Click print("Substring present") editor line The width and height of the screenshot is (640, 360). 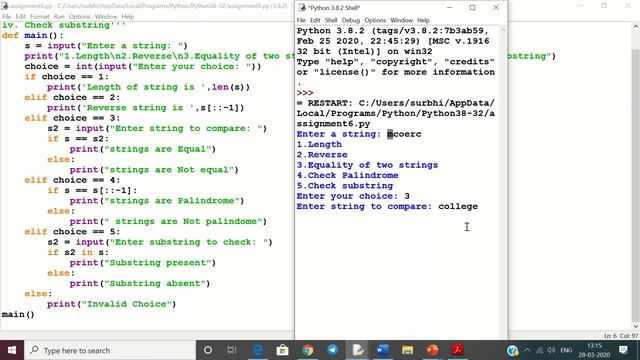coord(142,263)
